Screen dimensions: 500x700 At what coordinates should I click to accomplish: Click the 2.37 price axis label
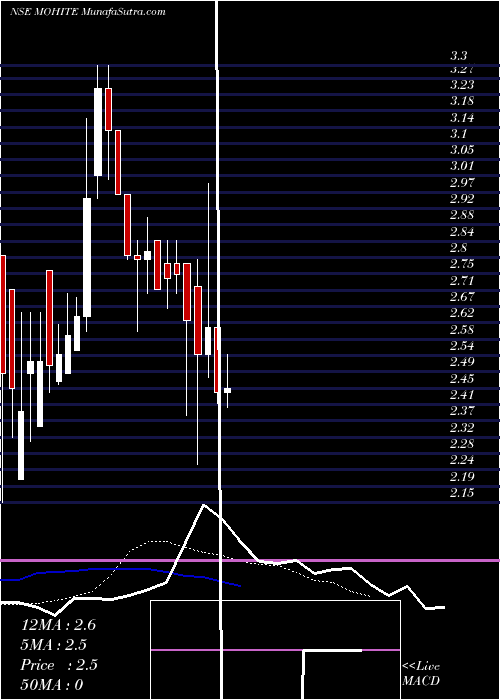coord(462,411)
